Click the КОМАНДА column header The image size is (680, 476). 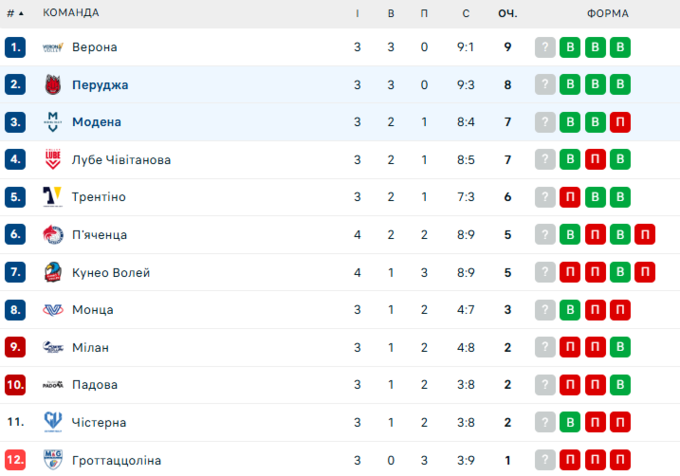71,13
